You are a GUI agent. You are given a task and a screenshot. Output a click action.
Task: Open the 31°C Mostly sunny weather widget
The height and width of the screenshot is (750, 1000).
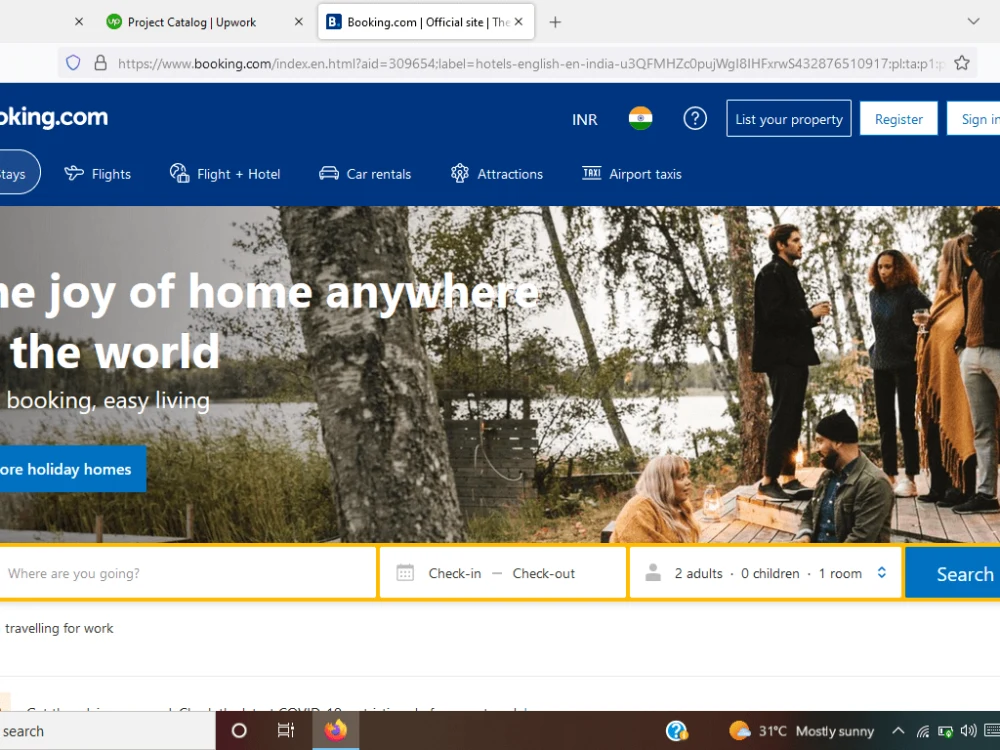(x=802, y=731)
